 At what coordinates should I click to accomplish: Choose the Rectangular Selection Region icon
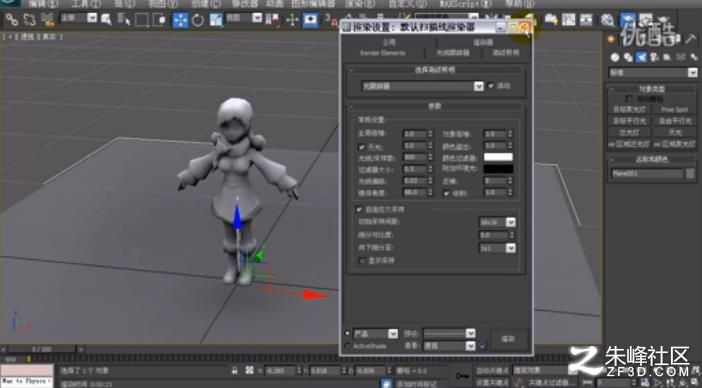(x=141, y=20)
